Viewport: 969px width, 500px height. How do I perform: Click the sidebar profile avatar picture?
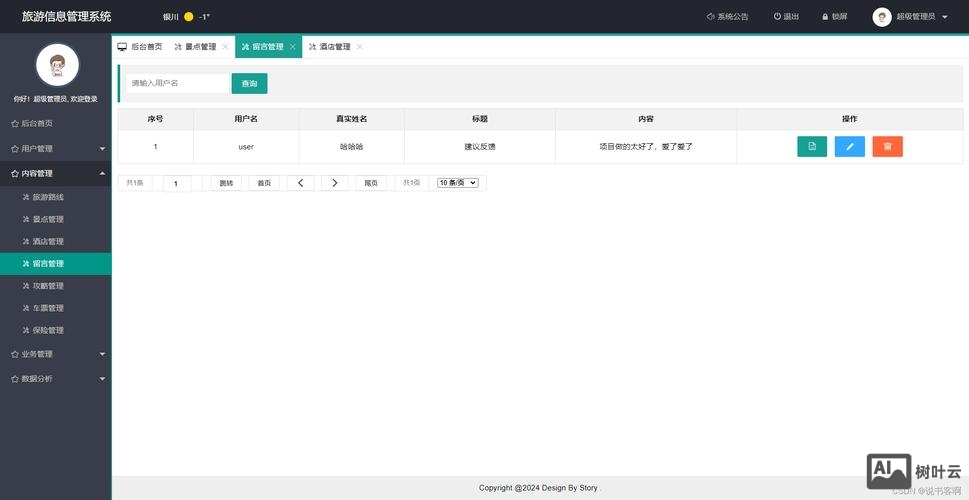point(57,65)
